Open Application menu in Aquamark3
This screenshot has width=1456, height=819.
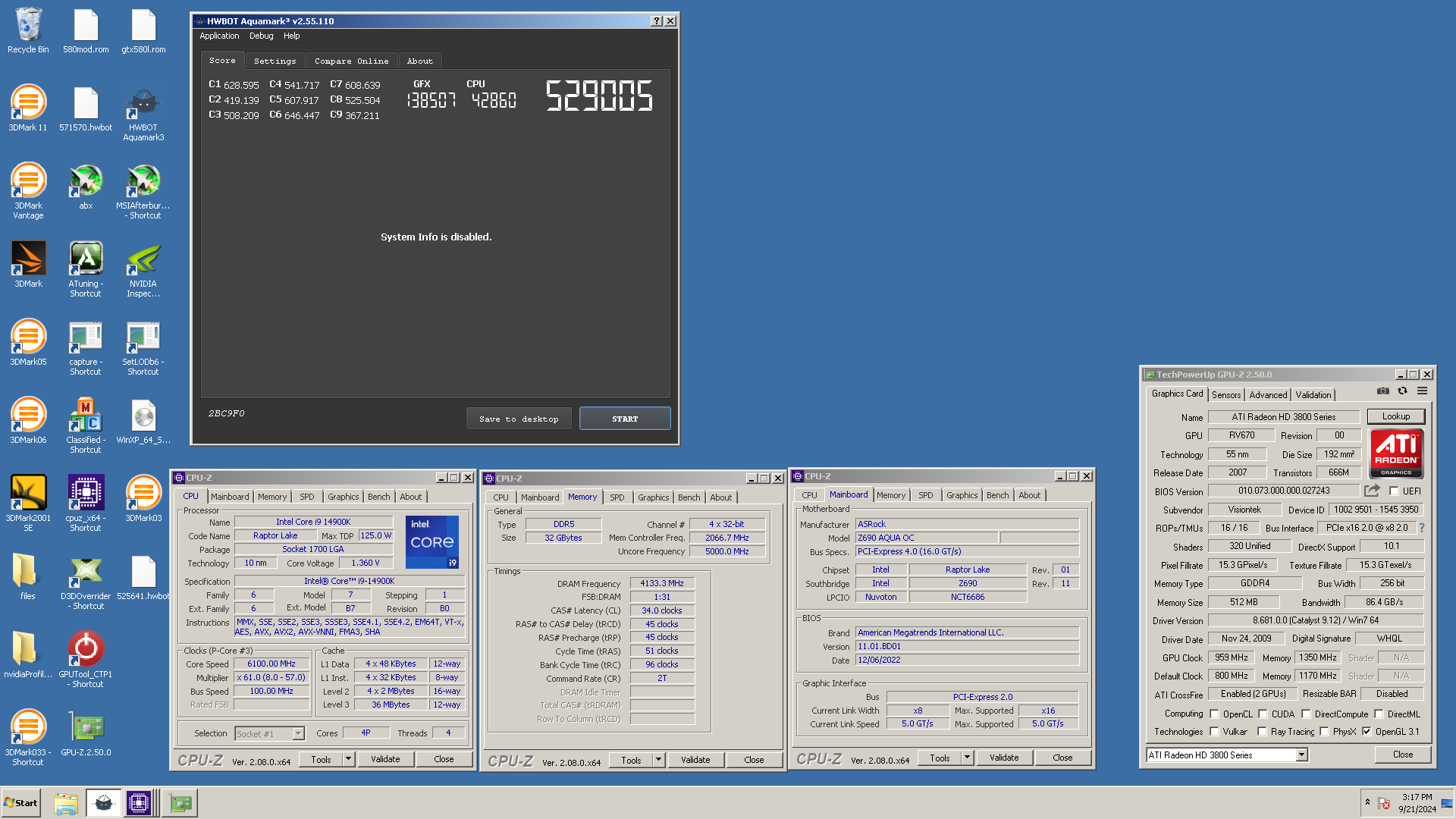coord(219,36)
